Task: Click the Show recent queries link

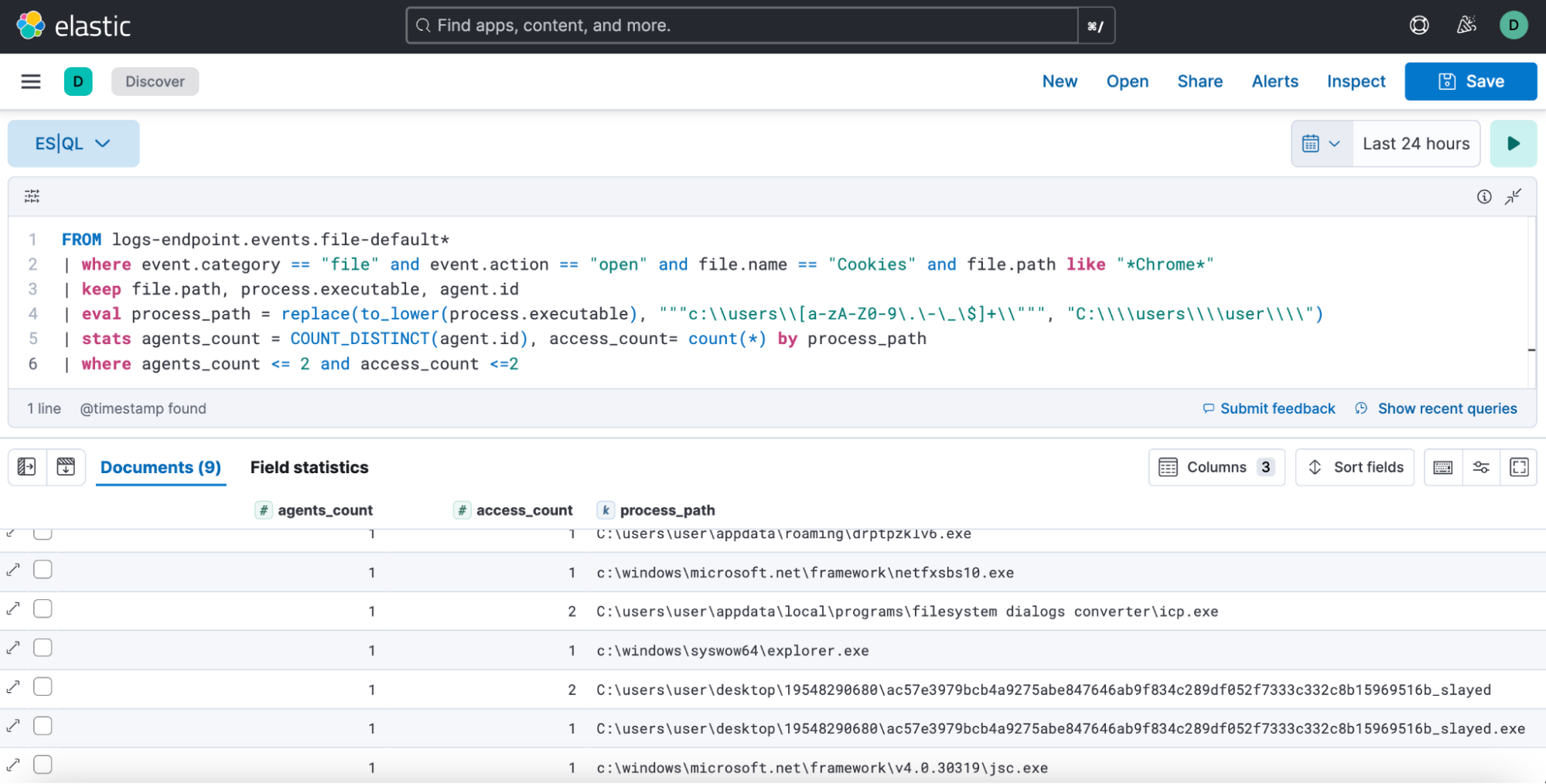Action: point(1446,408)
